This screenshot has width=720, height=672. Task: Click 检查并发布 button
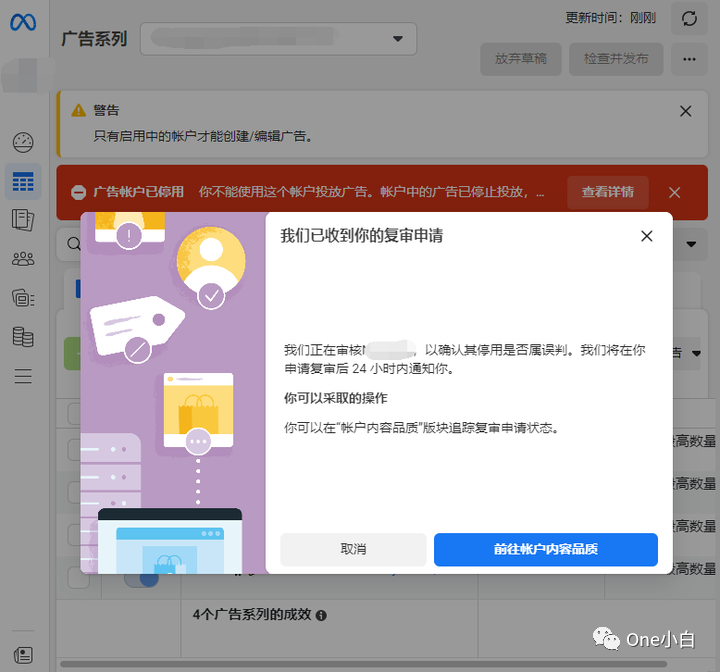point(616,59)
